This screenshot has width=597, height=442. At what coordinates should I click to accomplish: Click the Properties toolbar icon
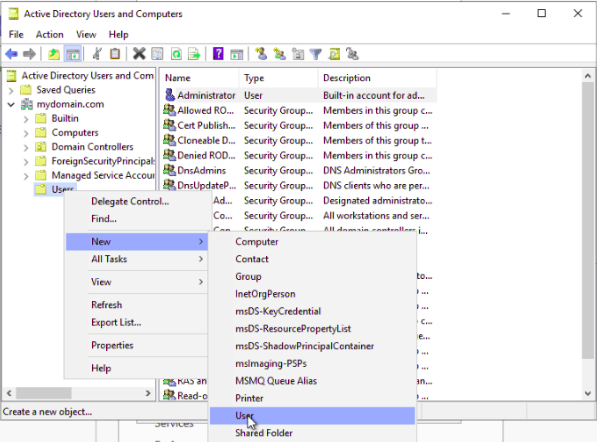tap(157, 54)
